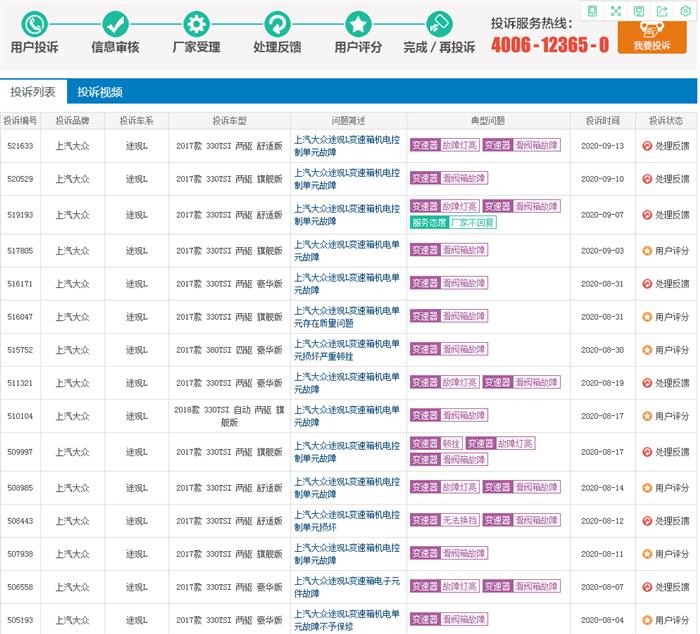Click 故障灯亮 tag in complaint 521633 row
700x634 pixels.
[445, 145]
